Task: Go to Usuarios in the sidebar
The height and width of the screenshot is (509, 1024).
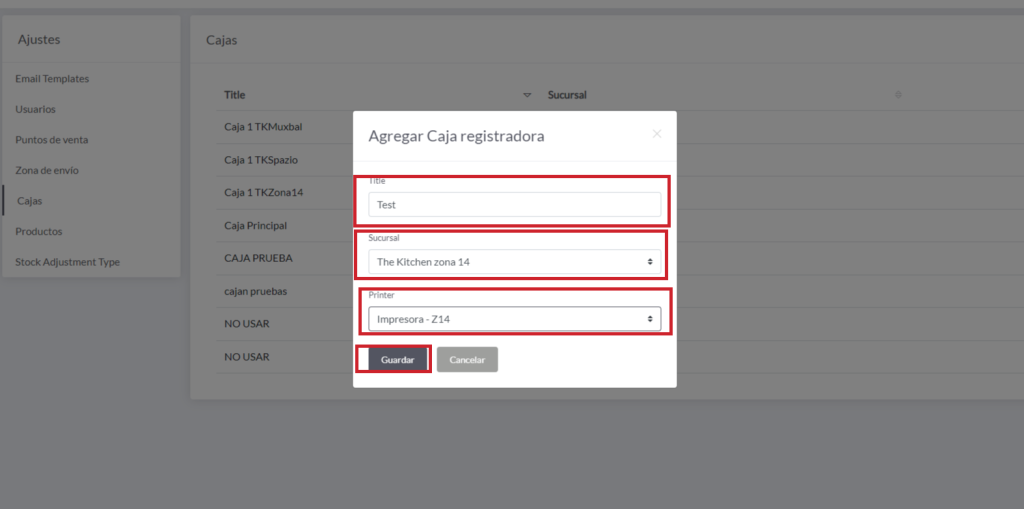Action: 36,109
